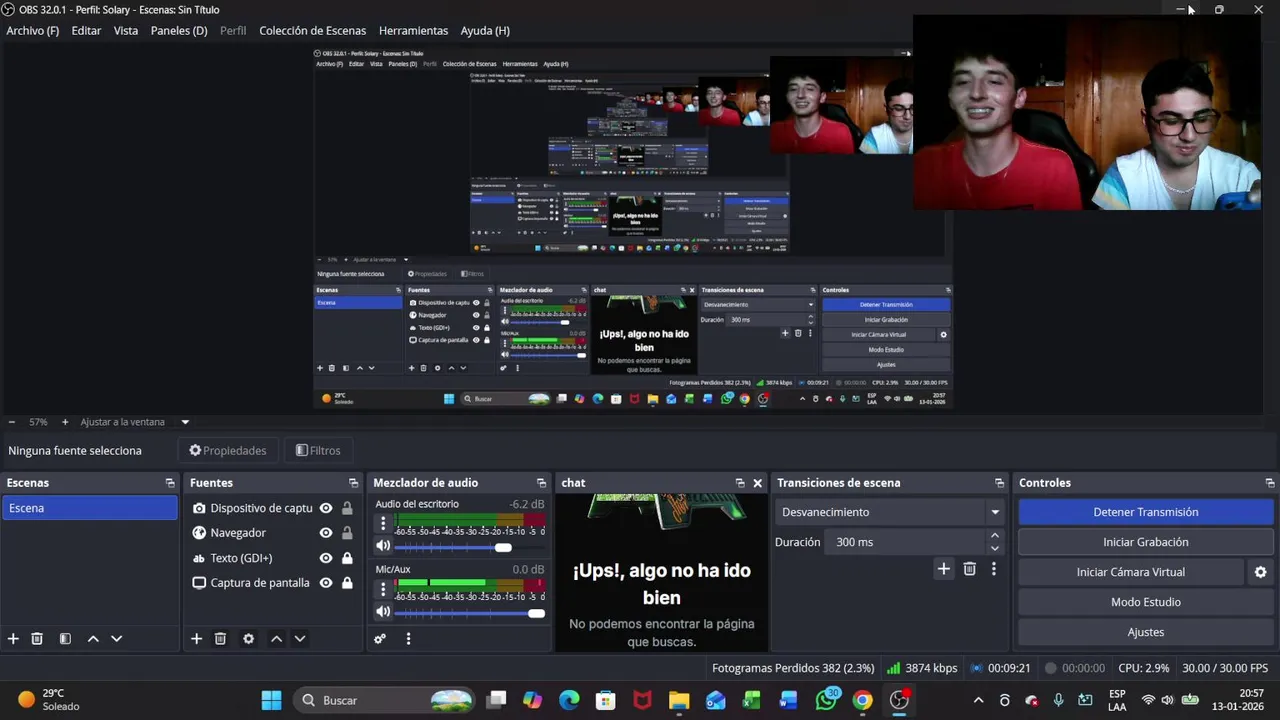Click Iniciar Grabación button

point(1145,542)
